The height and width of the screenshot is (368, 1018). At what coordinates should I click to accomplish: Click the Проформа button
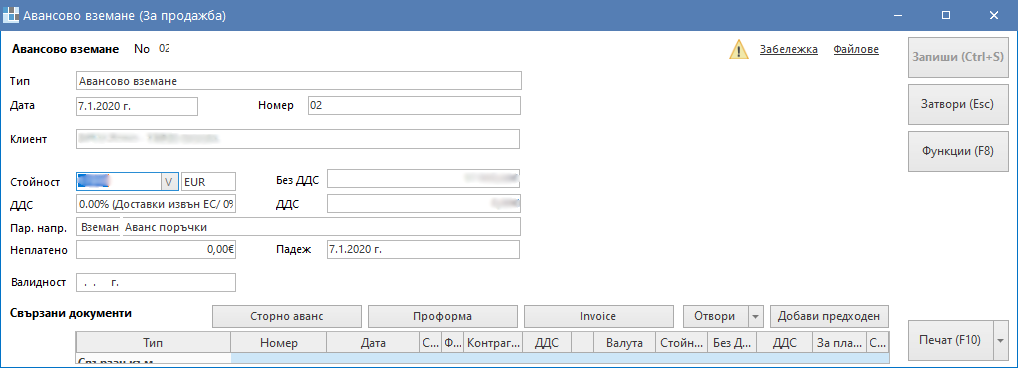(x=443, y=317)
